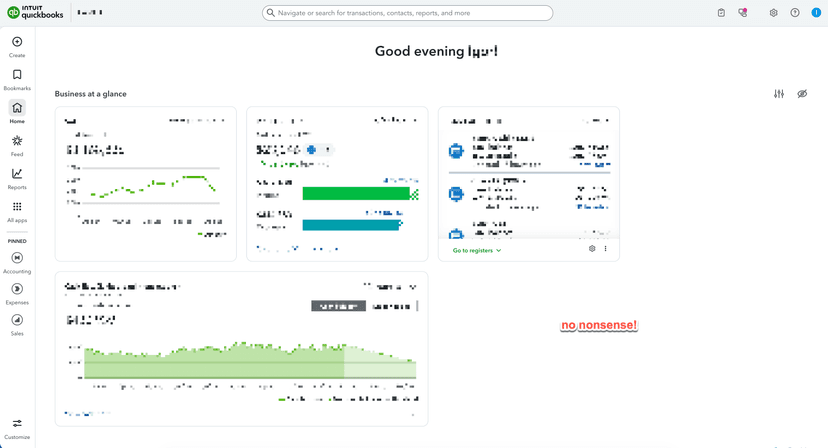
Task: Open period dropdown on area chart card
Action: coord(390,287)
